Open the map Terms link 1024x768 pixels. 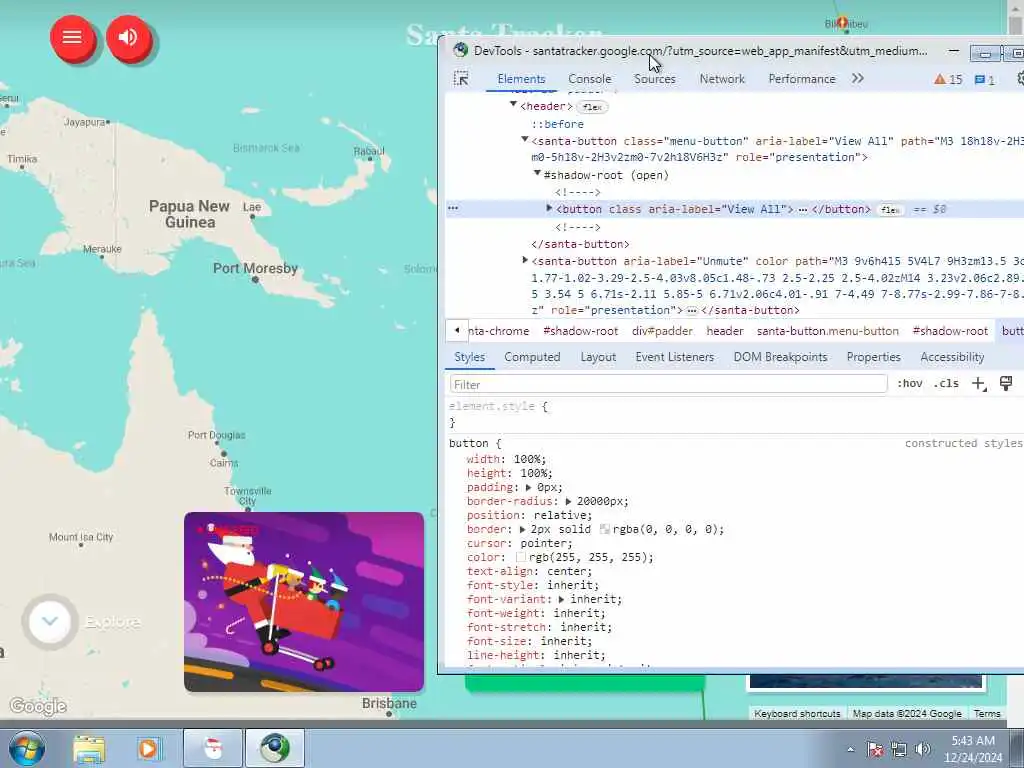coord(986,714)
